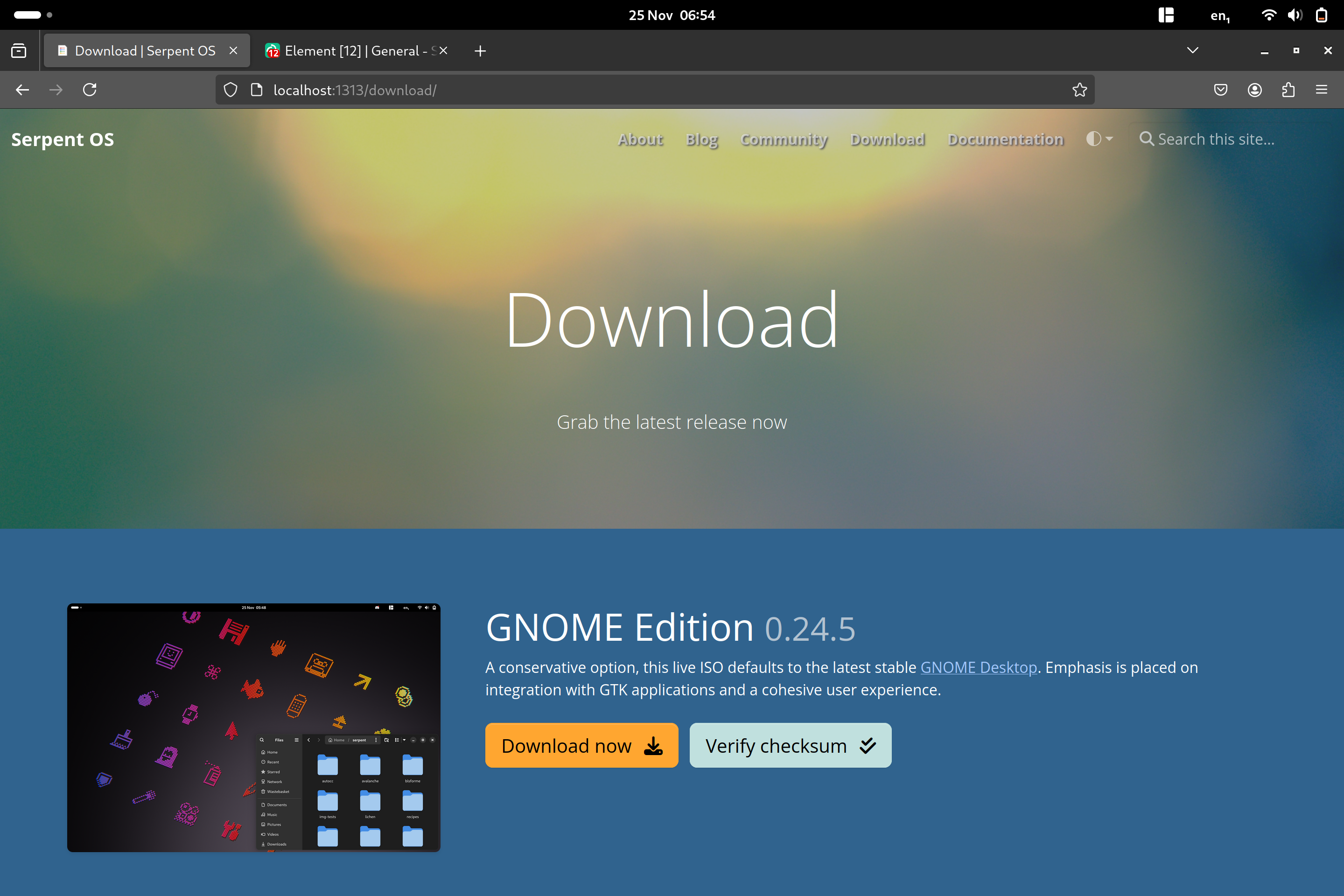Click the battery status icon

(1321, 15)
